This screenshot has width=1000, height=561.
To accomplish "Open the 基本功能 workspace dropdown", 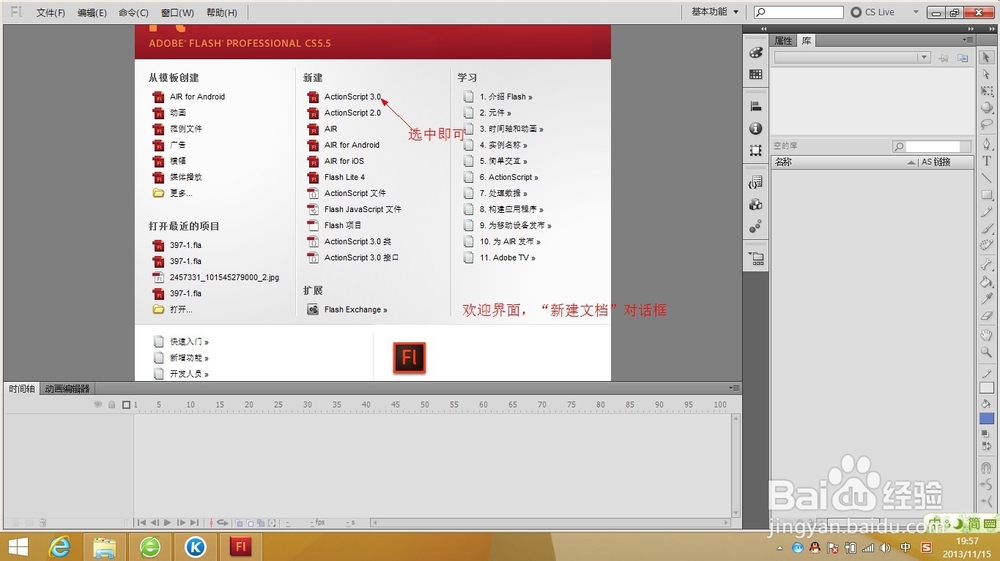I will tap(715, 11).
